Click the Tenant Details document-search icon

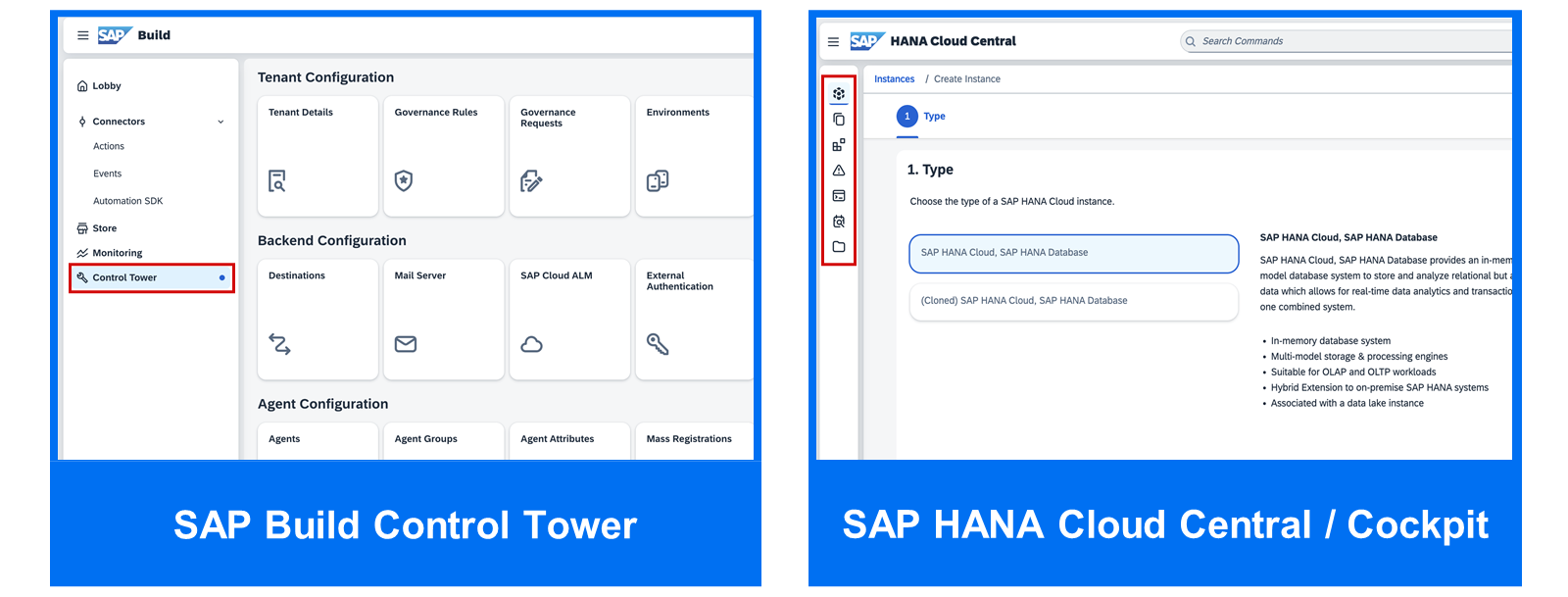[277, 181]
